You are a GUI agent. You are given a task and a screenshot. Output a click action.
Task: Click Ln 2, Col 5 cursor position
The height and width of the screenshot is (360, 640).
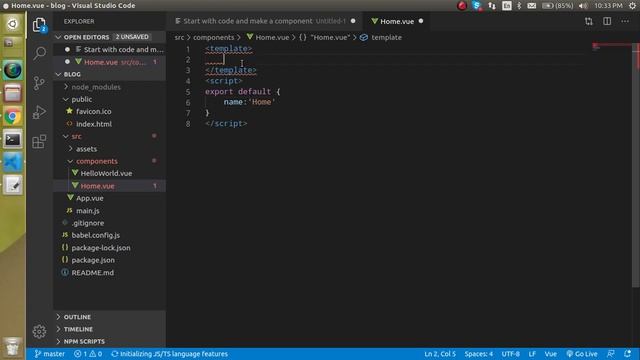(440, 354)
